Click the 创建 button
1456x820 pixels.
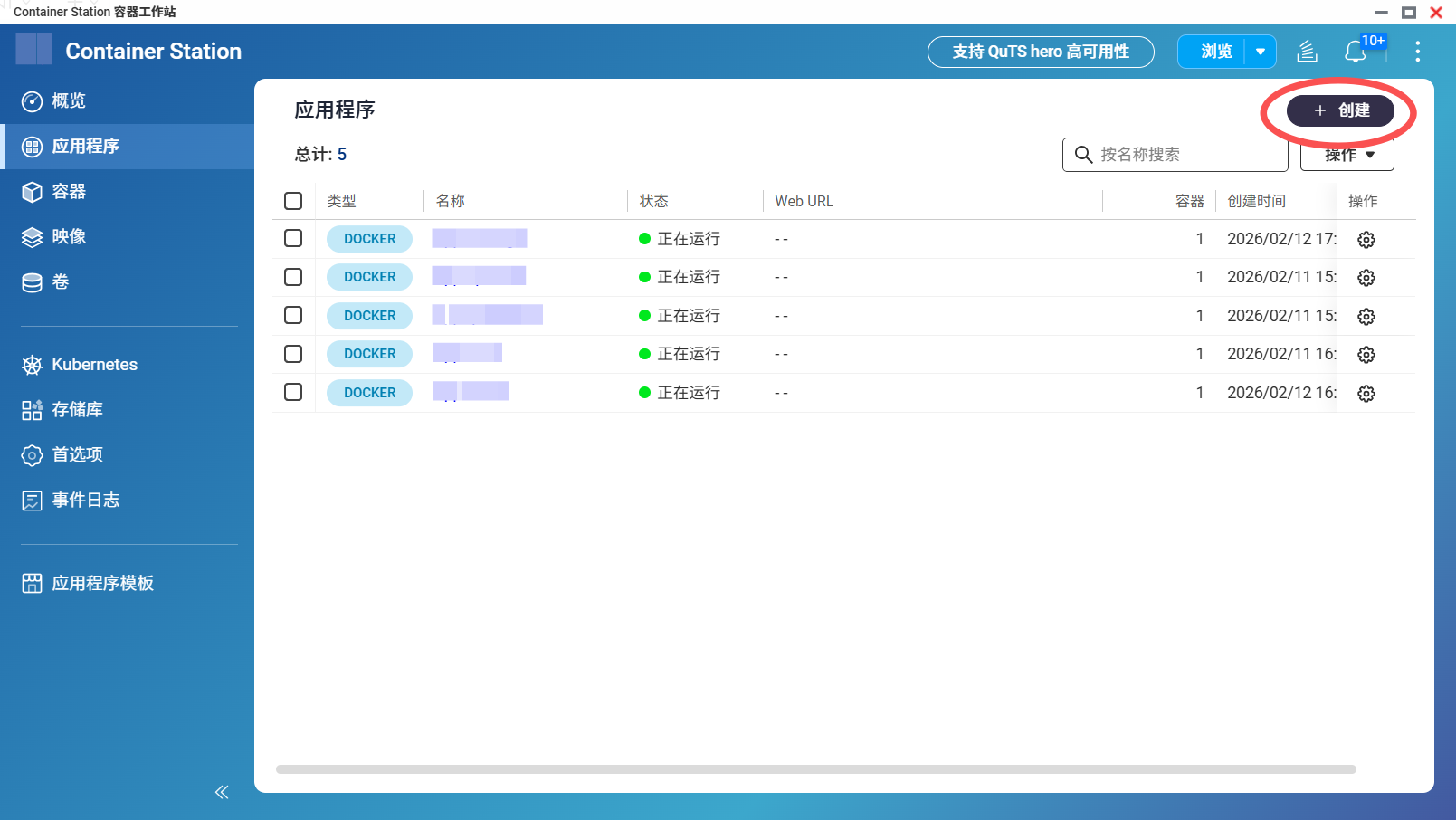pyautogui.click(x=1340, y=110)
